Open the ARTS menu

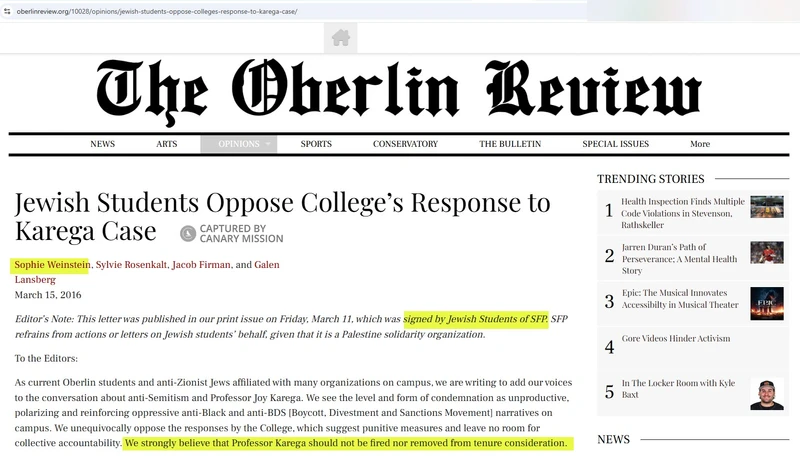point(166,144)
